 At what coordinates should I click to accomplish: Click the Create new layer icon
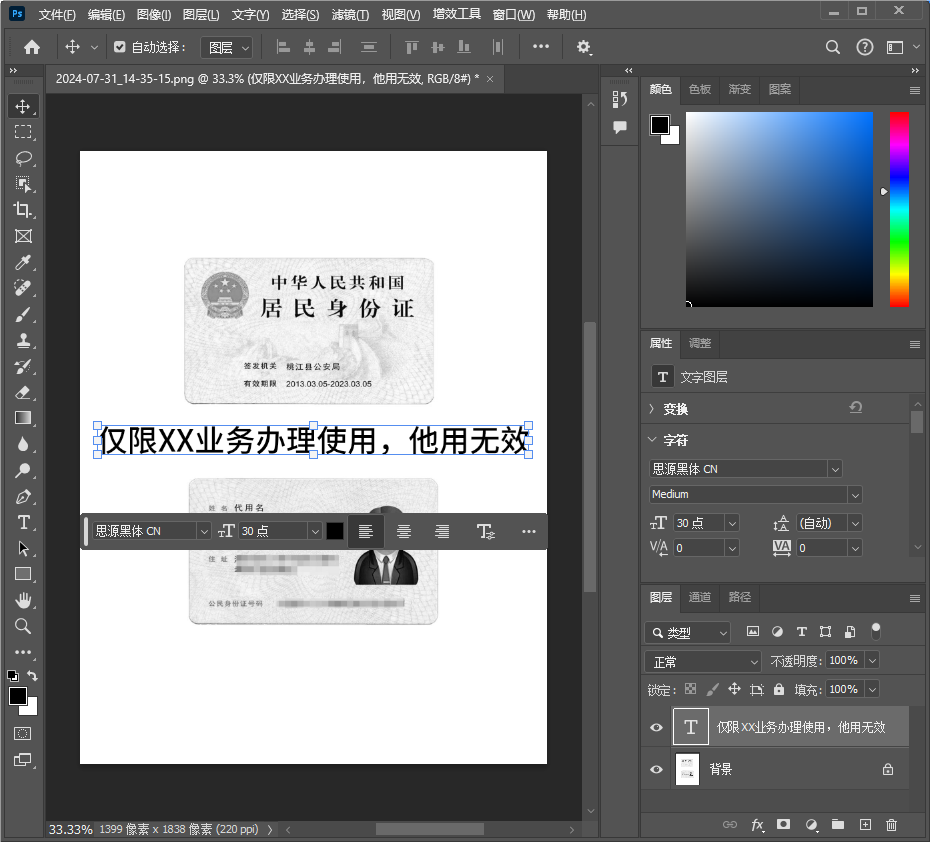(864, 825)
